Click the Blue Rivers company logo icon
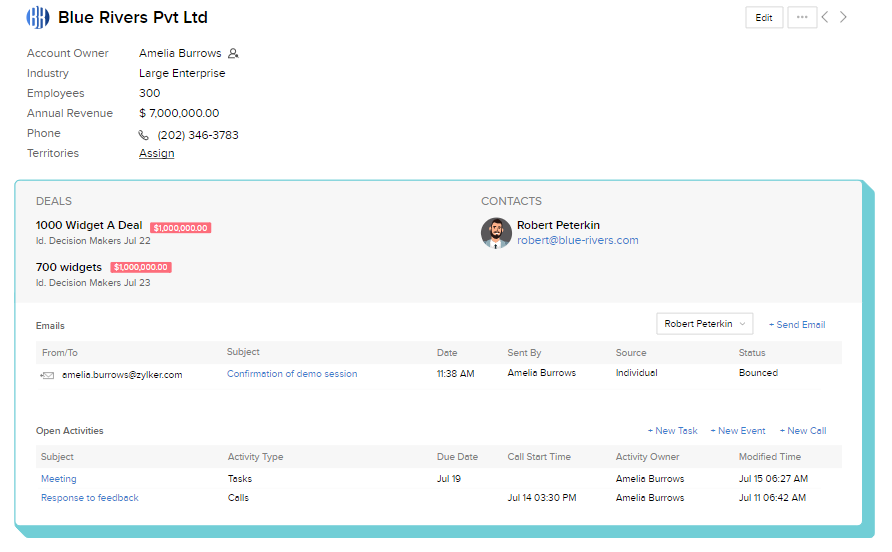 38,18
